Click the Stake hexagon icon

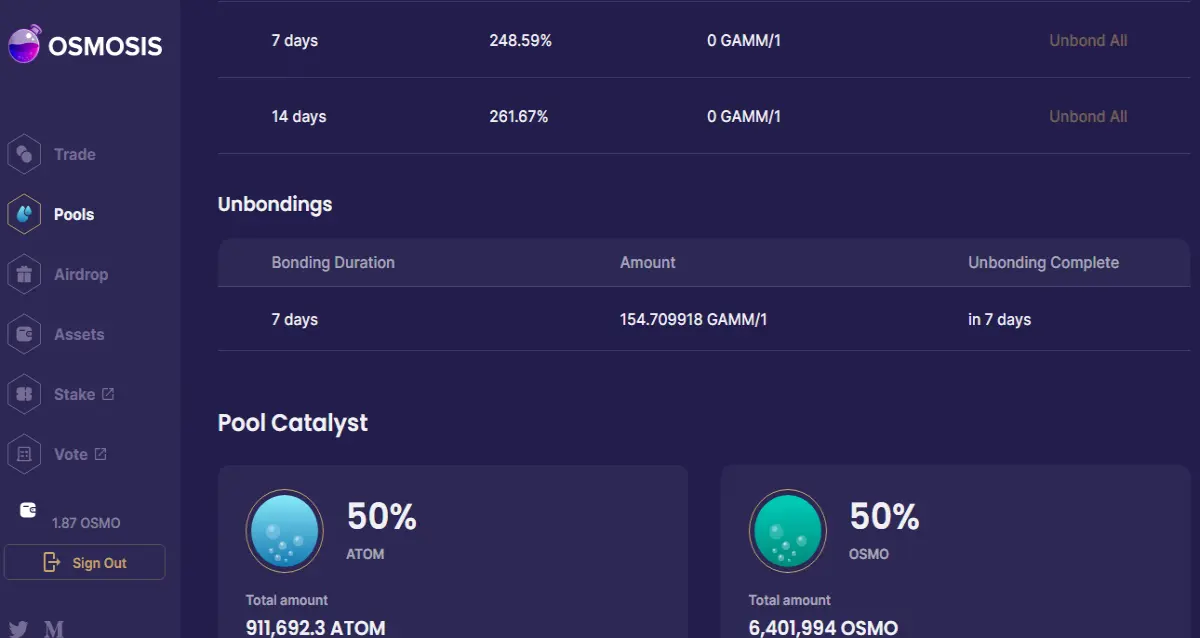tap(24, 394)
